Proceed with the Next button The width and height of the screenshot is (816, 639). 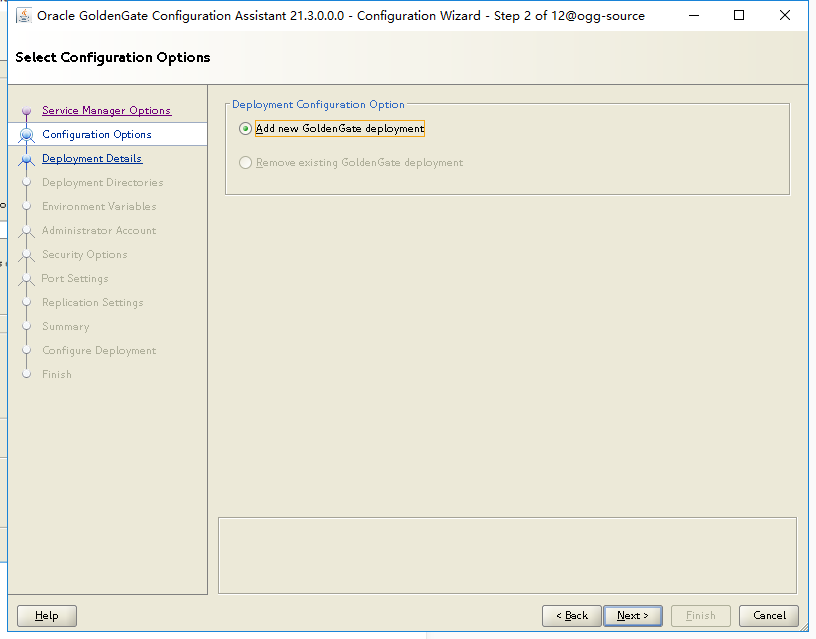click(633, 616)
